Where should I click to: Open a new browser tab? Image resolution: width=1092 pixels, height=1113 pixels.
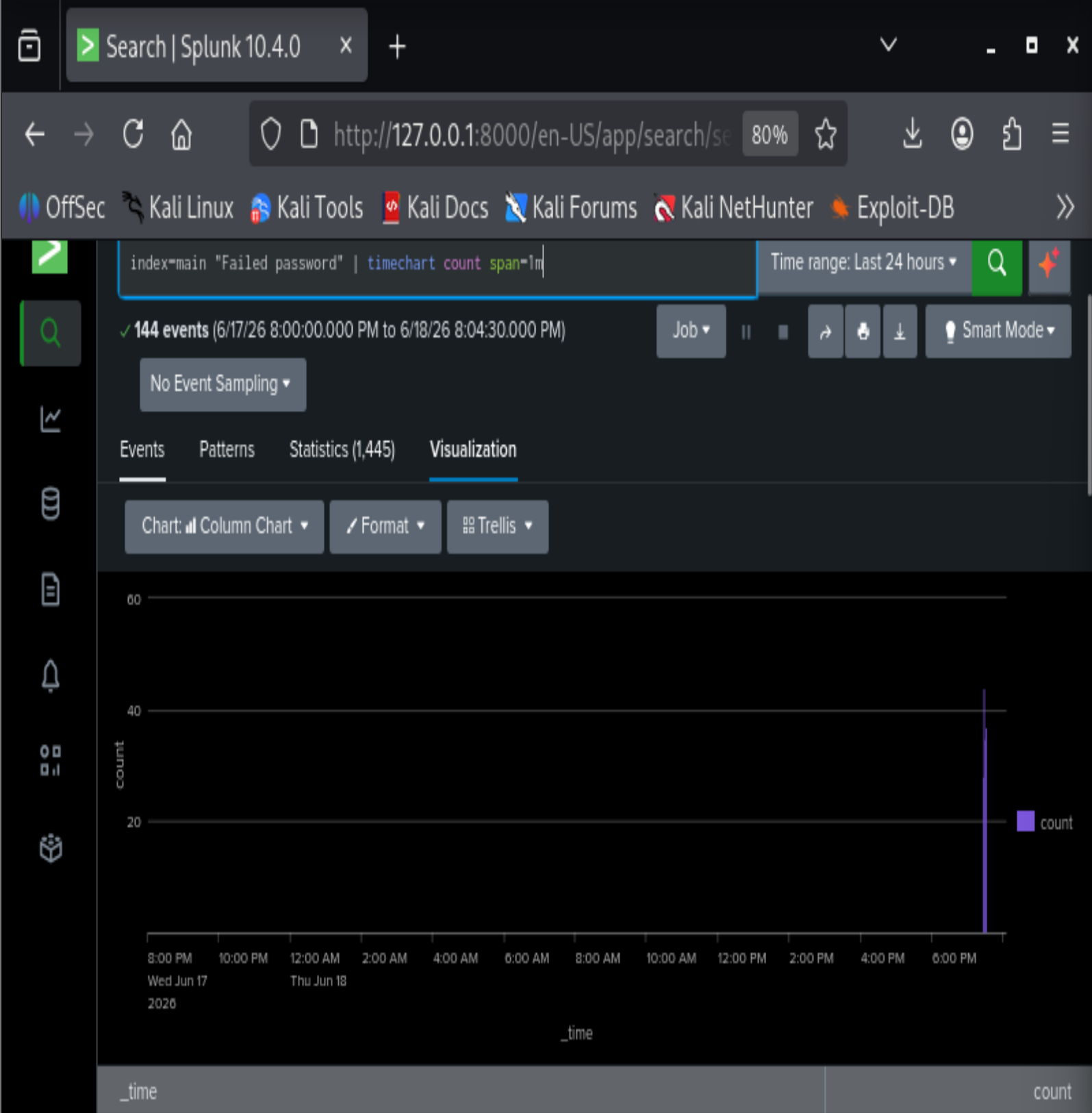(x=397, y=47)
